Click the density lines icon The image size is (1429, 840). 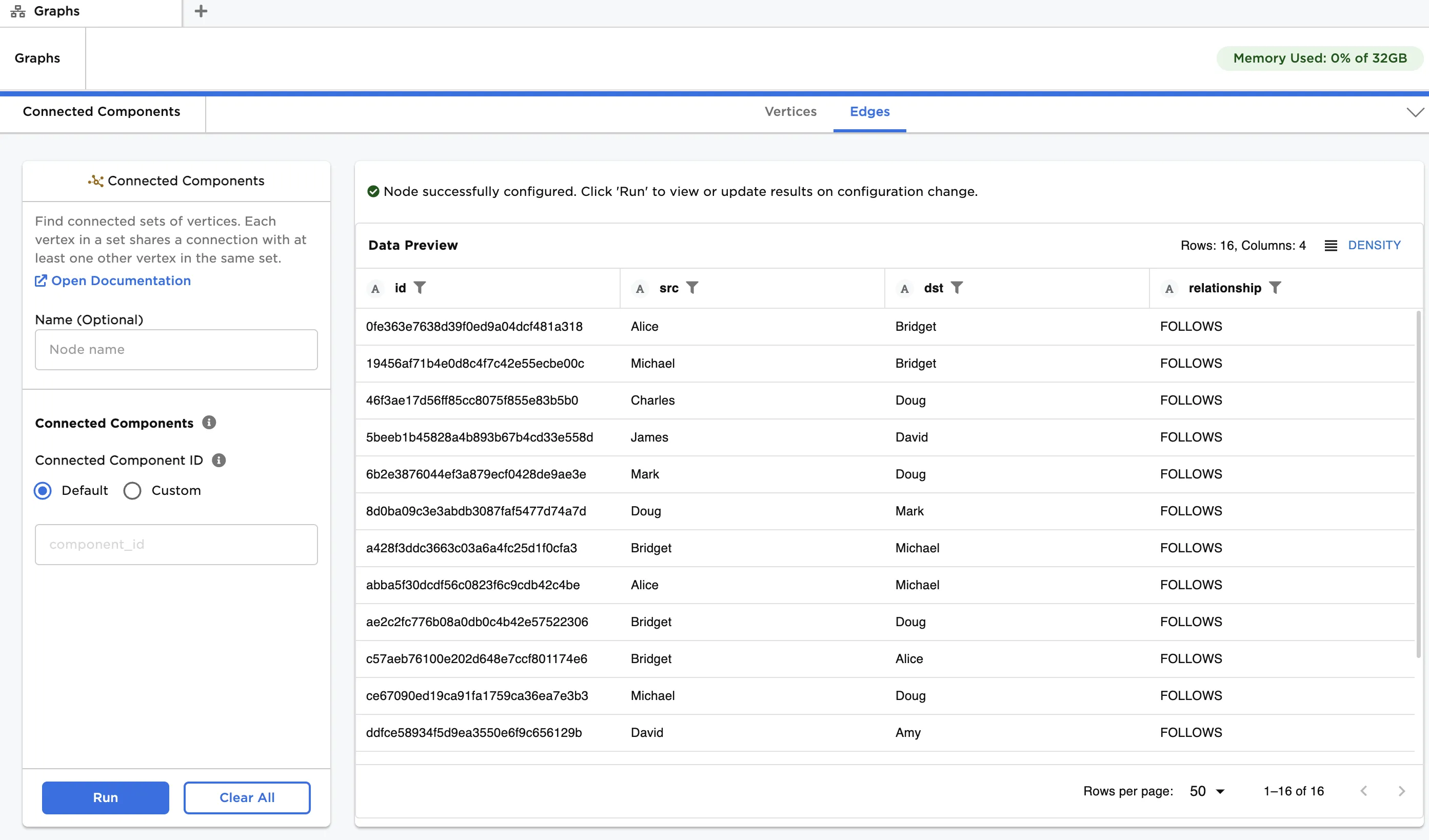point(1331,246)
